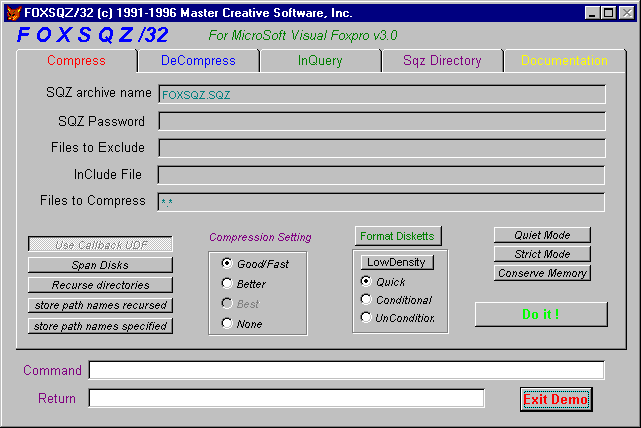Enable Recurse directories
Image resolution: width=641 pixels, height=428 pixels.
pyautogui.click(x=101, y=285)
